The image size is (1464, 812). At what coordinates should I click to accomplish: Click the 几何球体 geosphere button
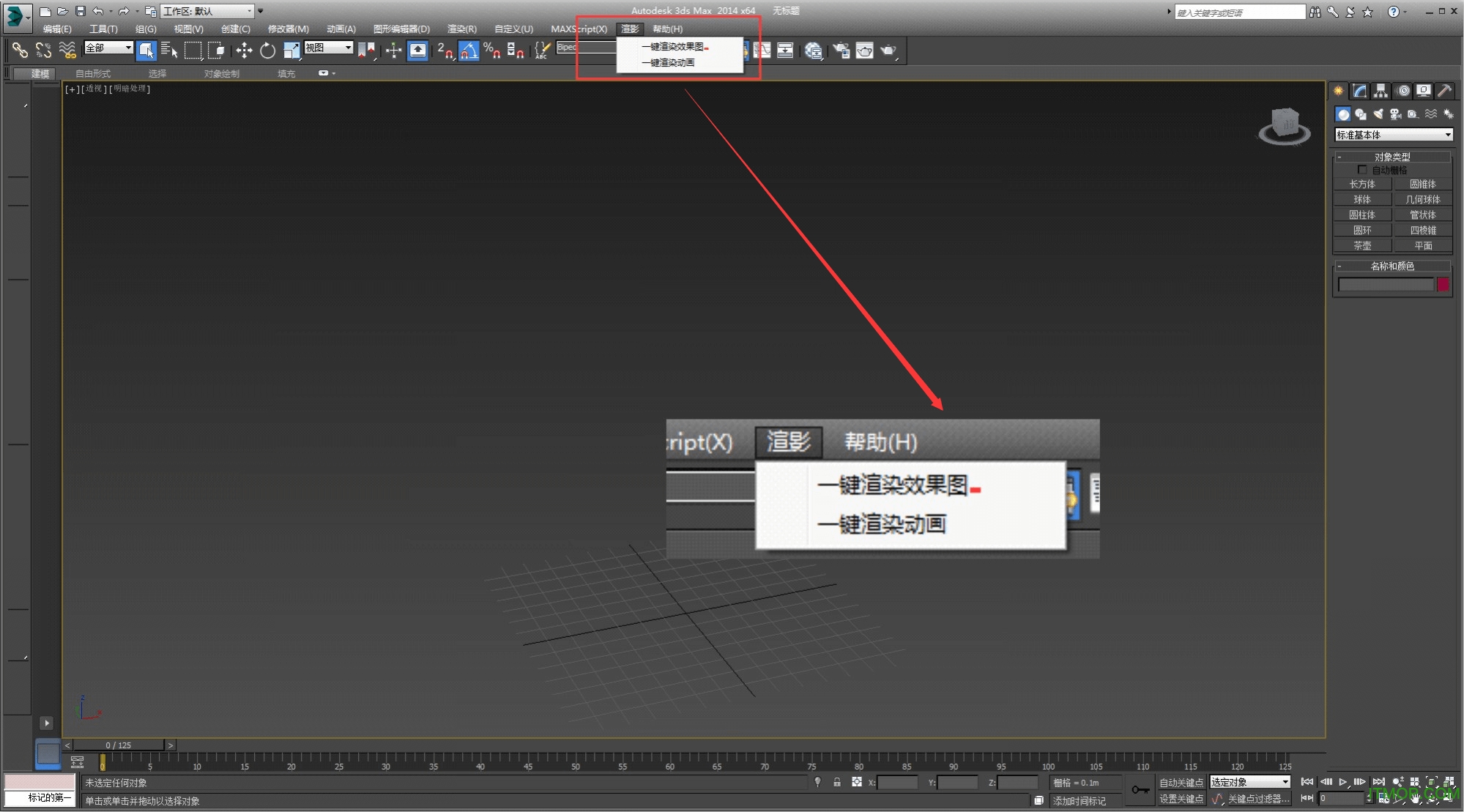[1422, 200]
